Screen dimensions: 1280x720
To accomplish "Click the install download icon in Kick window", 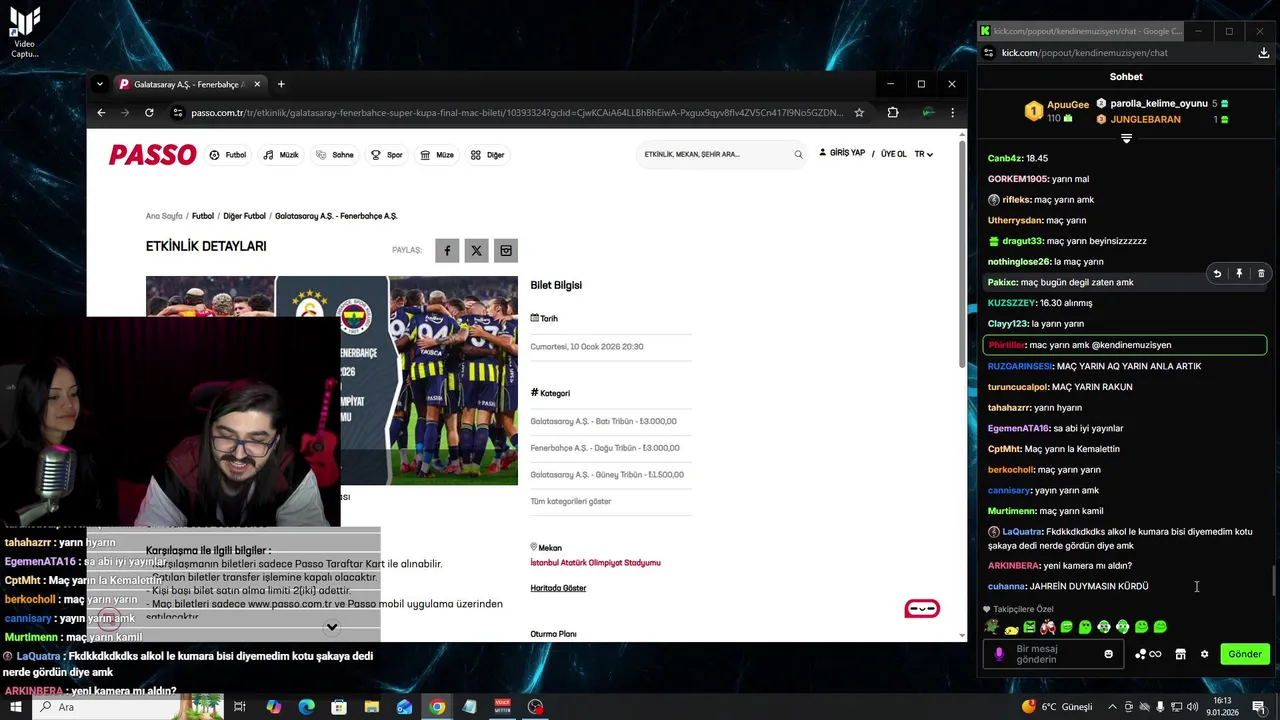I will [x=1264, y=53].
